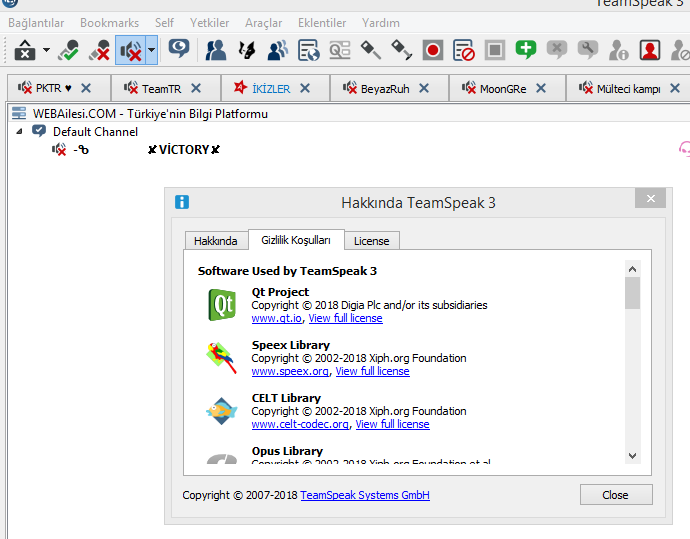
Task: View full license for Speex Library
Action: [x=372, y=371]
